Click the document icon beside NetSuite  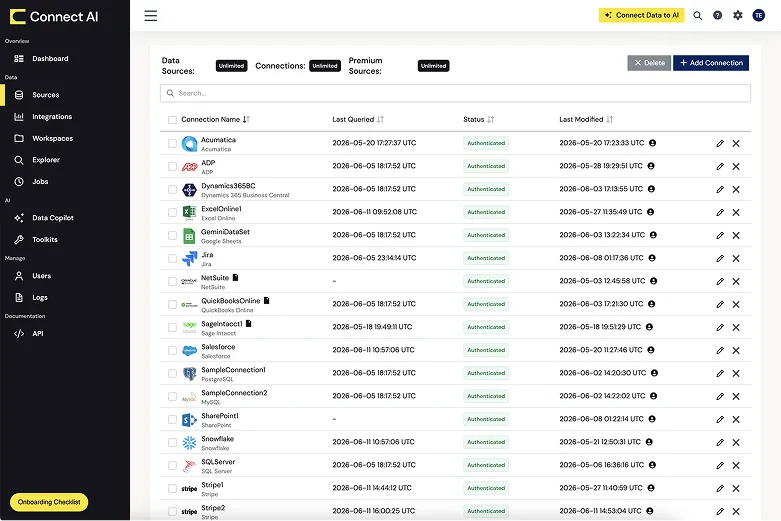pyautogui.click(x=236, y=277)
